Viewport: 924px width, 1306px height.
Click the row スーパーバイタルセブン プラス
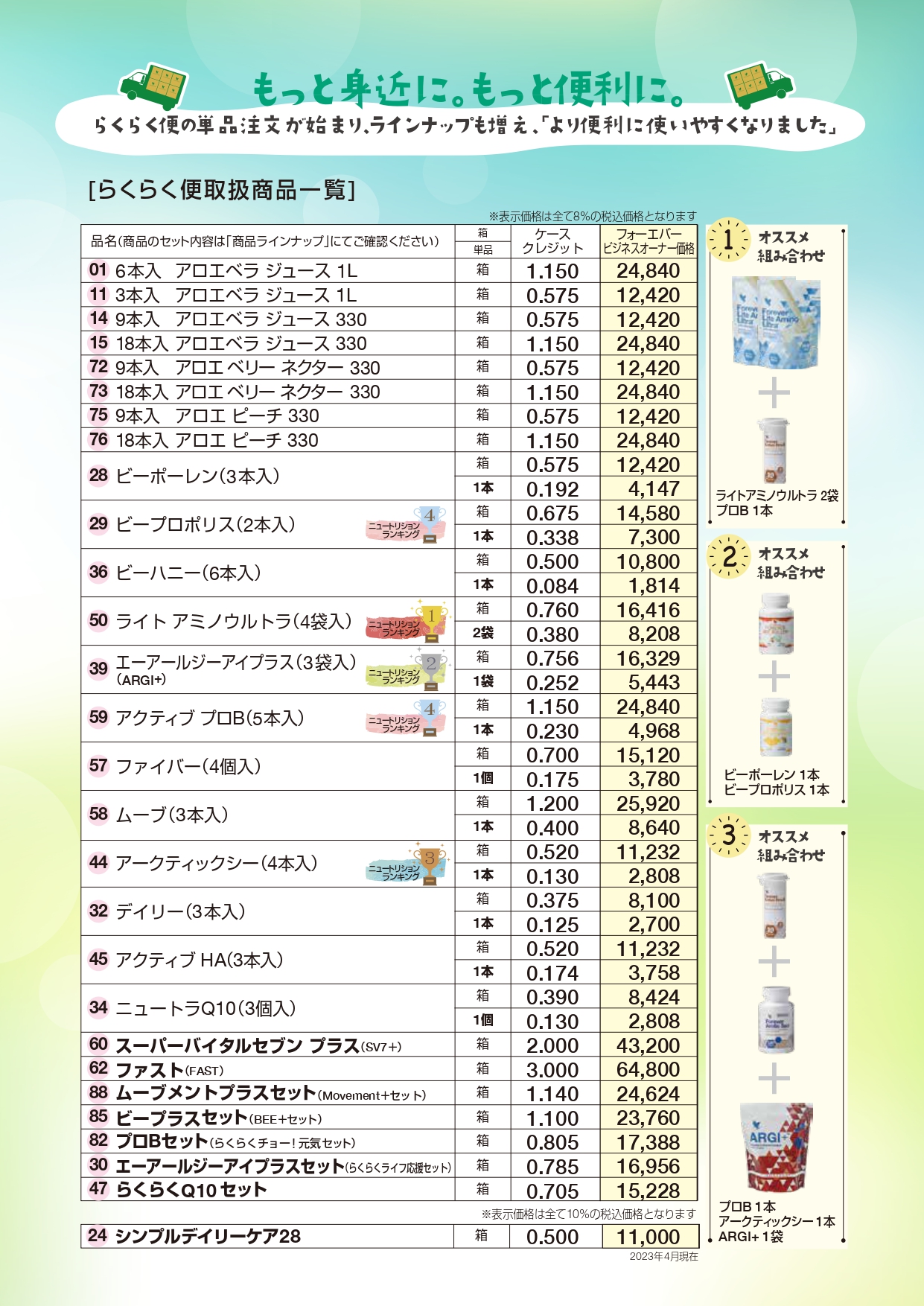[389, 1045]
